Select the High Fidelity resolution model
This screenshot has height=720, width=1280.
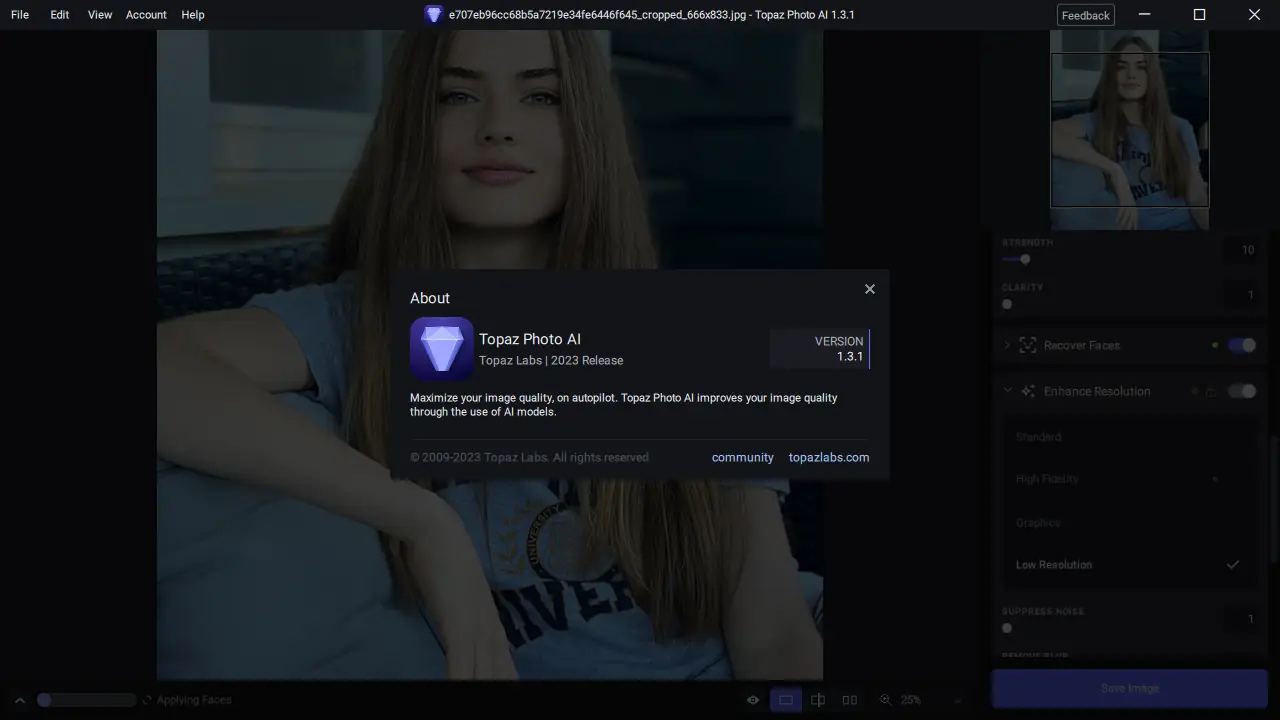click(x=1130, y=479)
